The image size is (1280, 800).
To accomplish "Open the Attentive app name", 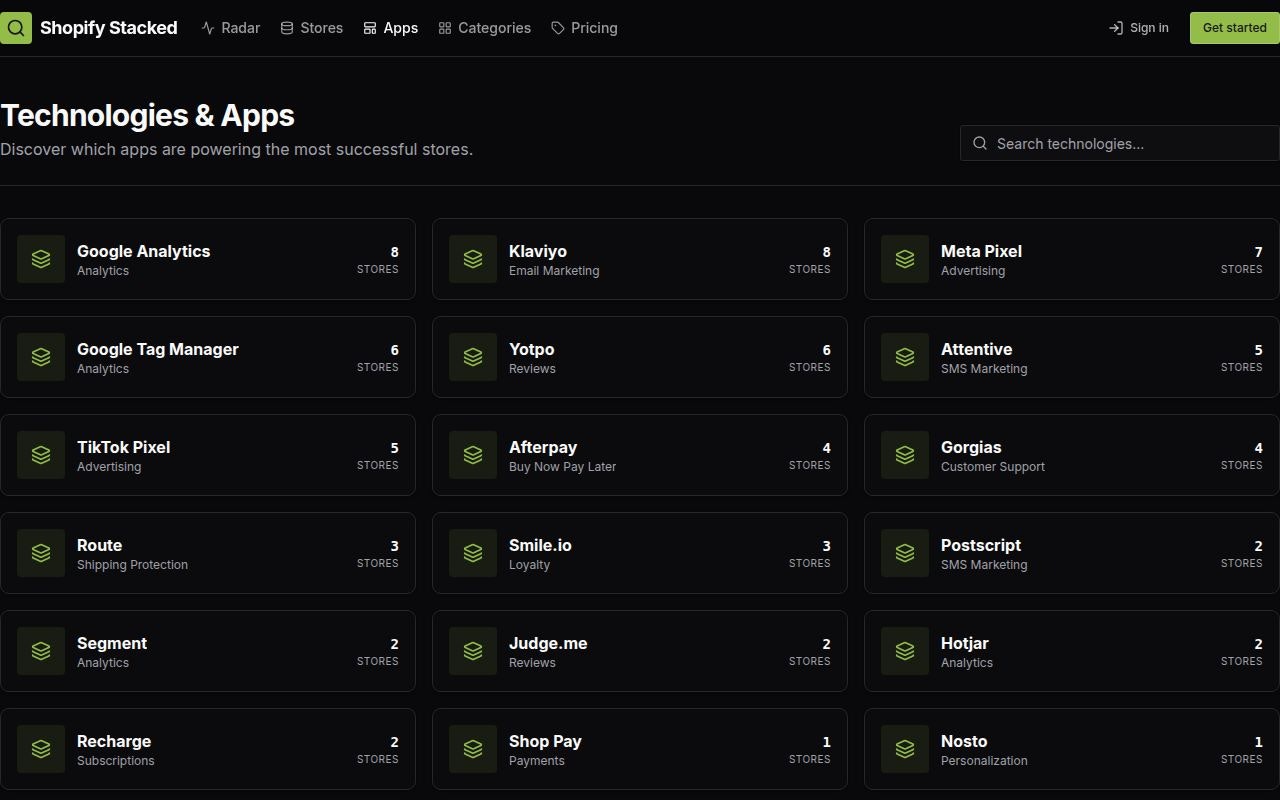I will pos(977,349).
